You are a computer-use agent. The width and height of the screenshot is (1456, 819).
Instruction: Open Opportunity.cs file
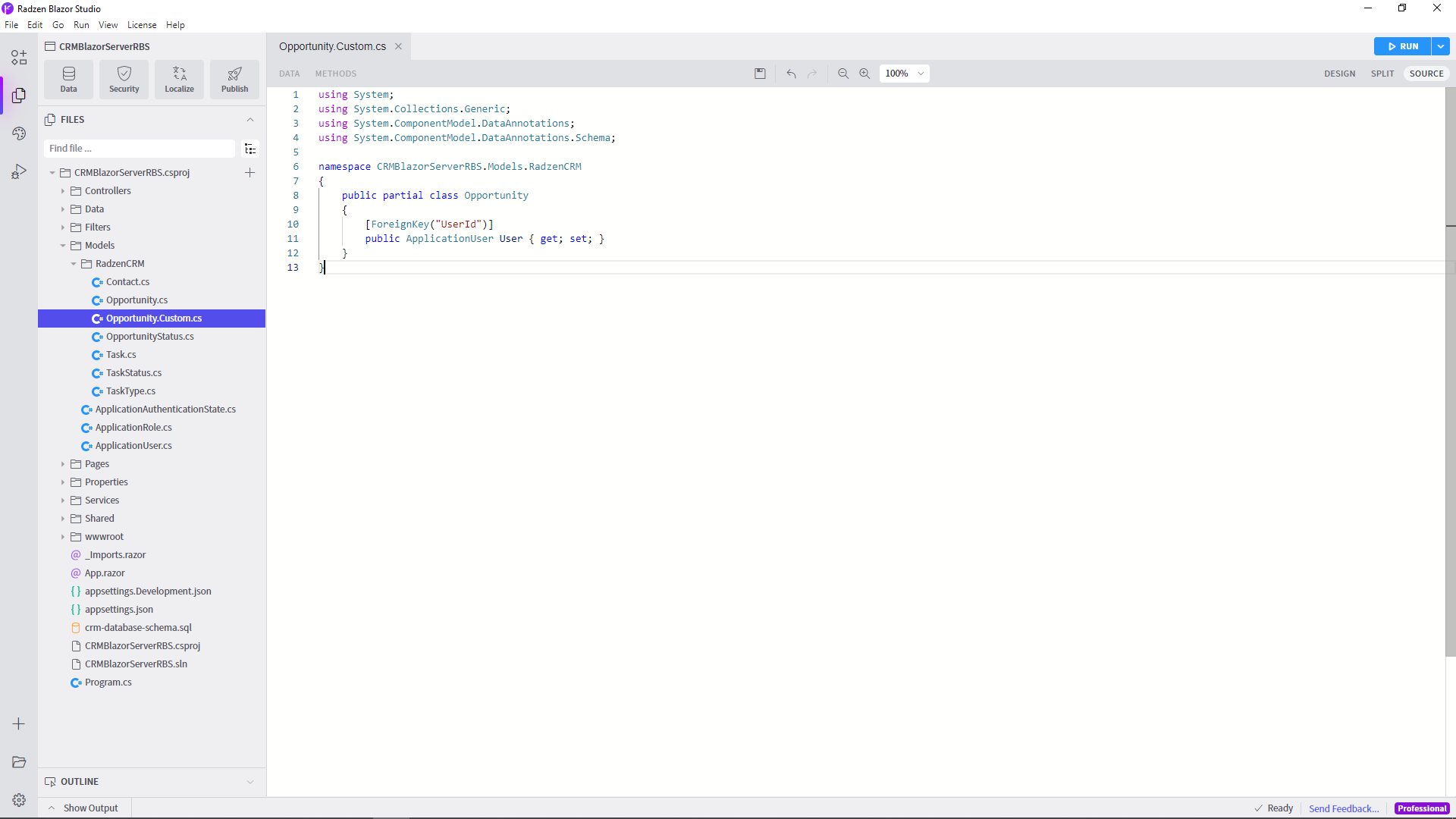[136, 300]
